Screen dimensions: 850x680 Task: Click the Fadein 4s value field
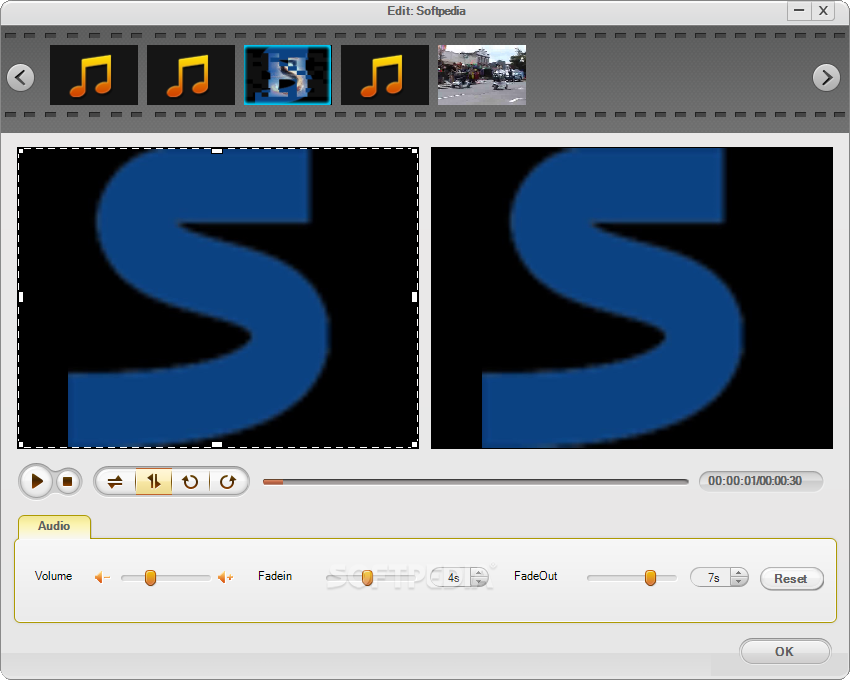point(452,578)
